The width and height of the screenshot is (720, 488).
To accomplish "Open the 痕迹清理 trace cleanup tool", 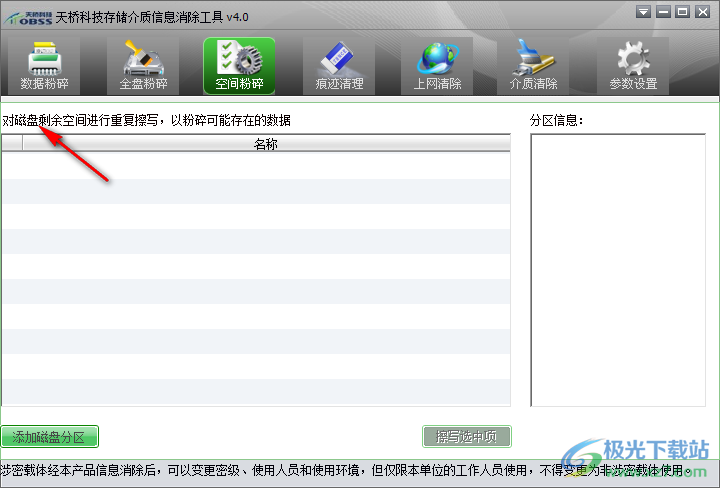I will 339,66.
